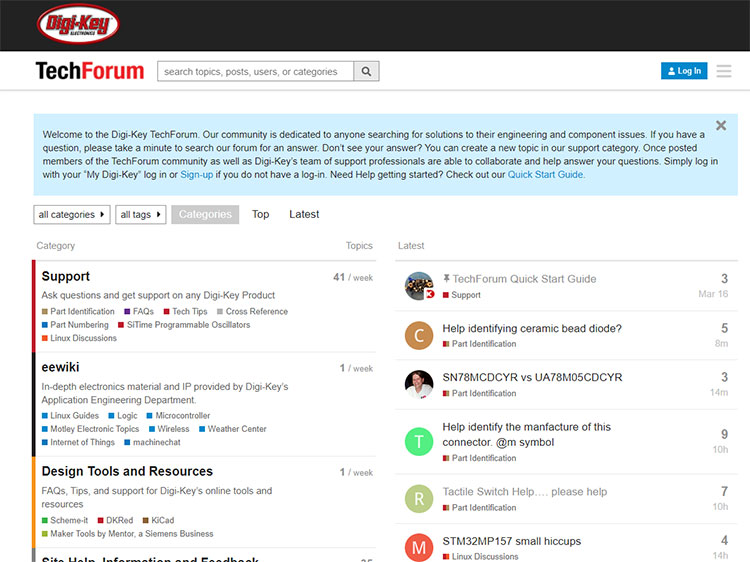
Task: Expand the all categories dropdown
Action: click(72, 215)
